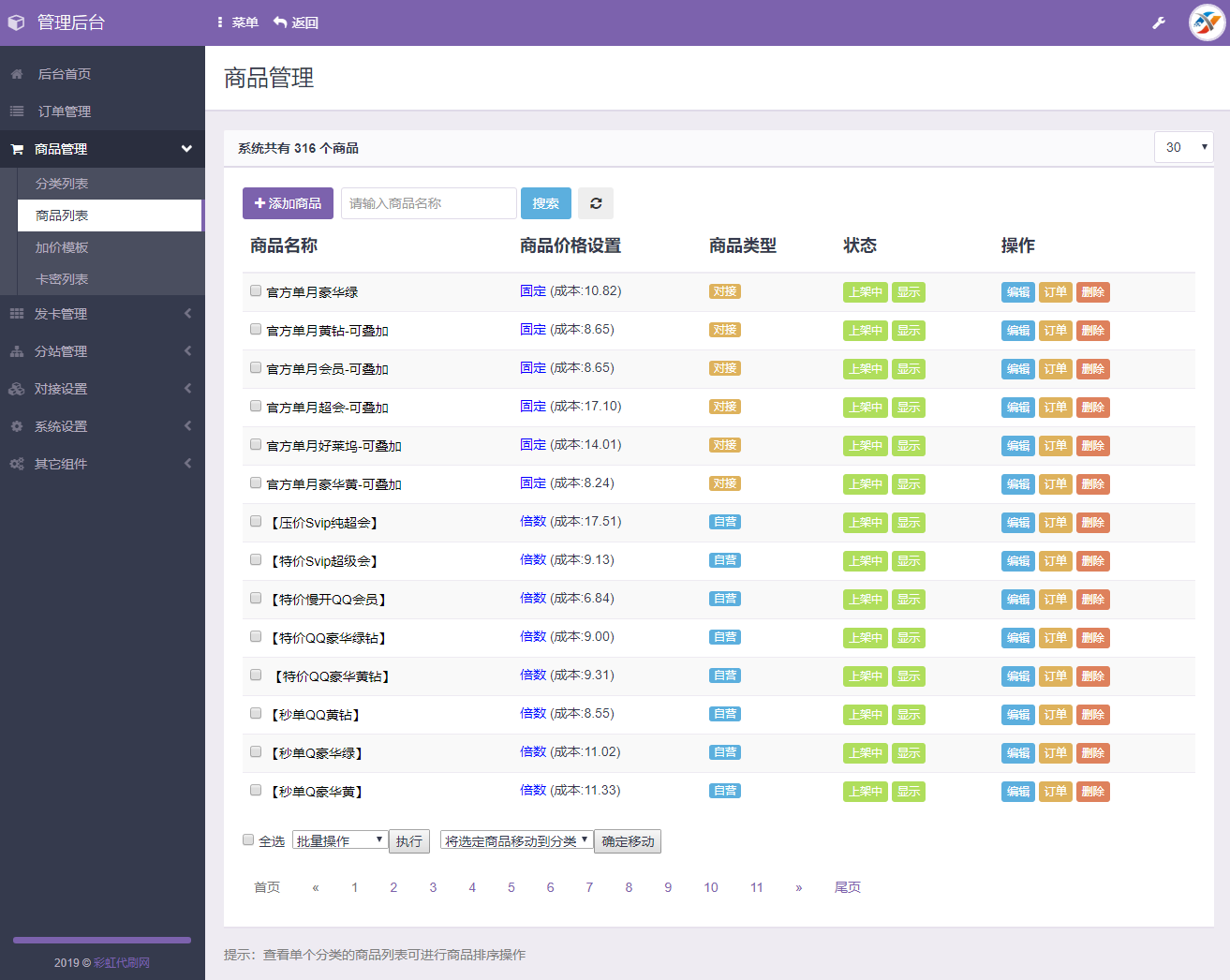Click the gears icon next to 其它组件
This screenshot has width=1230, height=980.
pos(17,464)
